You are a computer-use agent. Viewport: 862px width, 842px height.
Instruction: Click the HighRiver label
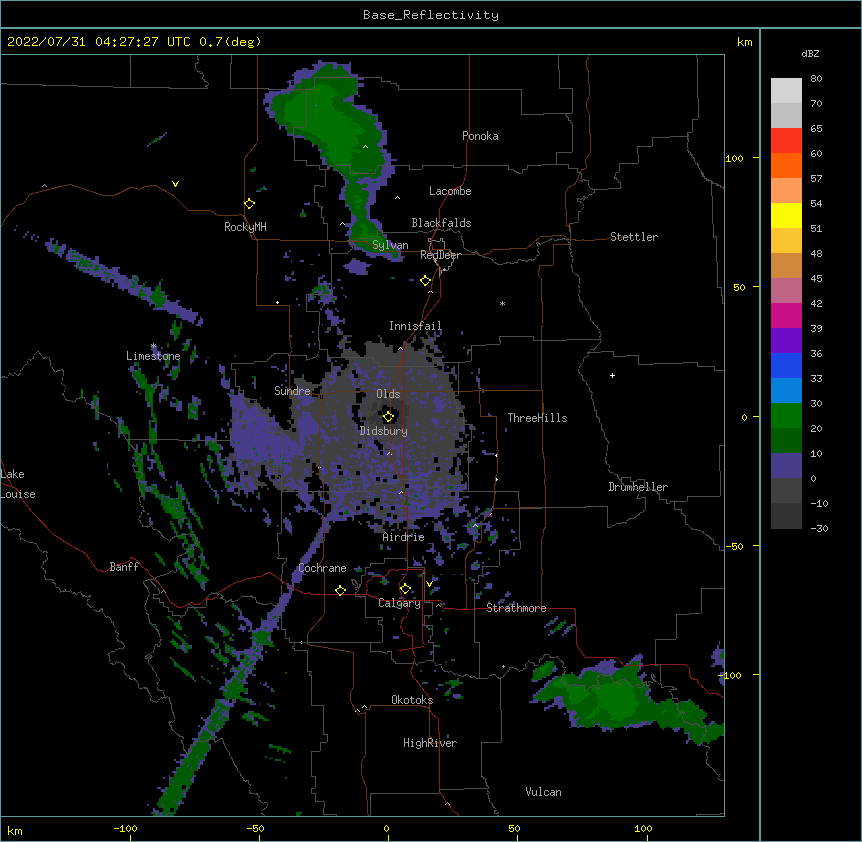(x=430, y=743)
